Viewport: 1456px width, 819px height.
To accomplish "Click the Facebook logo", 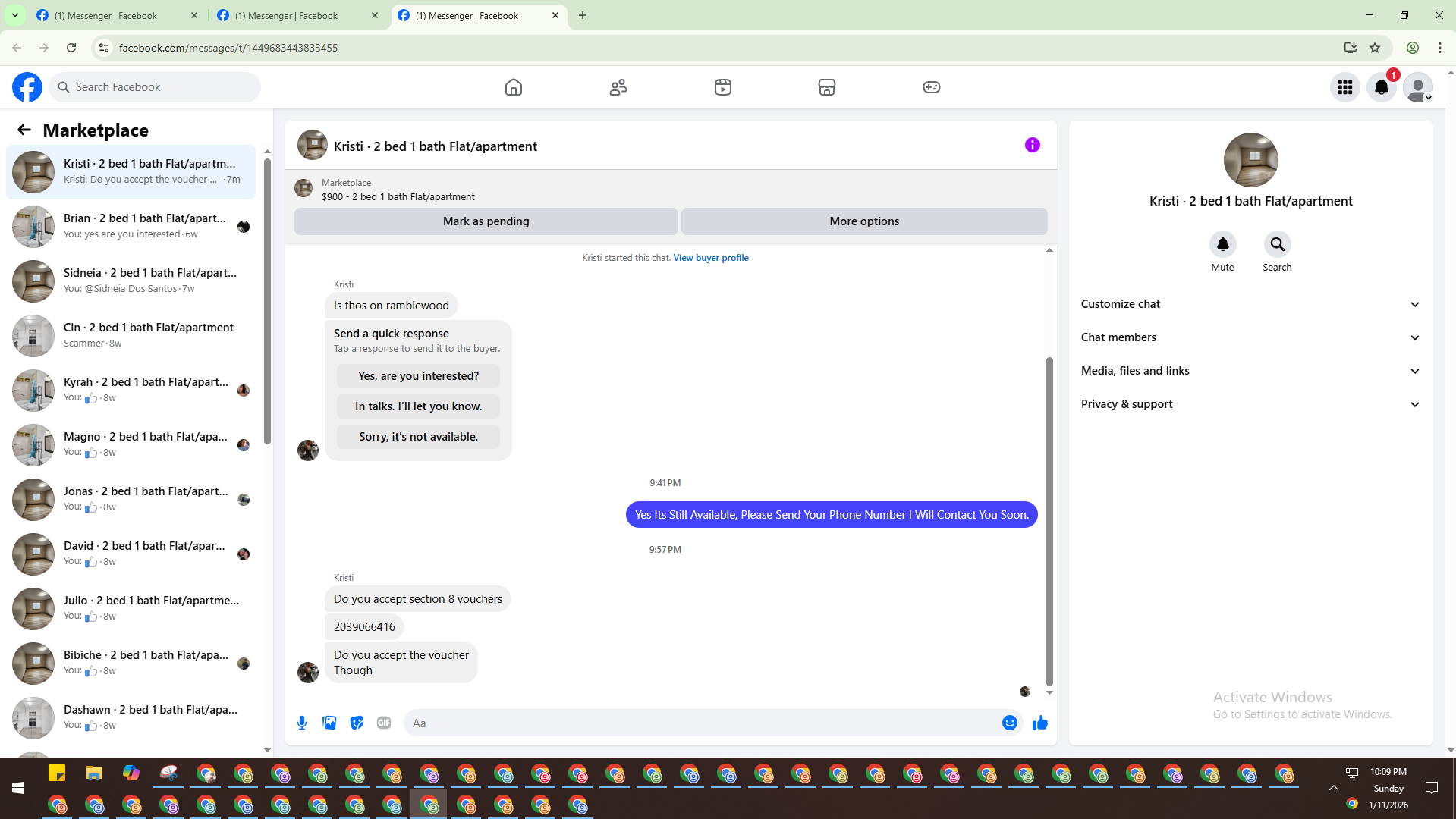I will (x=27, y=87).
